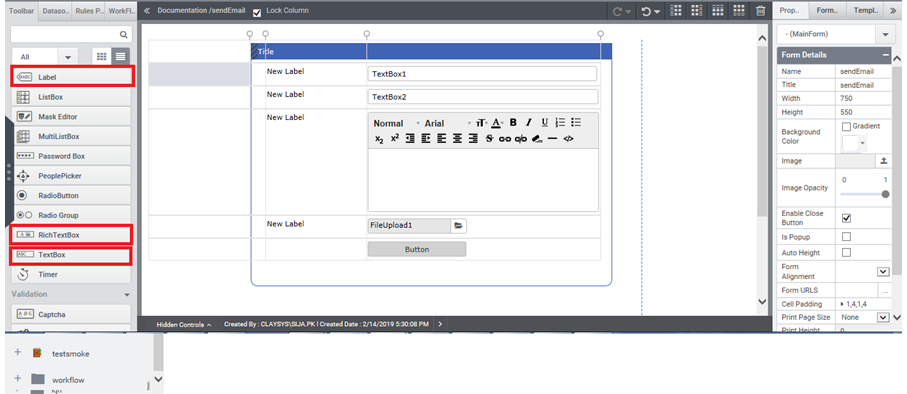
Task: Click the Image Opacity slider handle
Action: click(x=885, y=195)
